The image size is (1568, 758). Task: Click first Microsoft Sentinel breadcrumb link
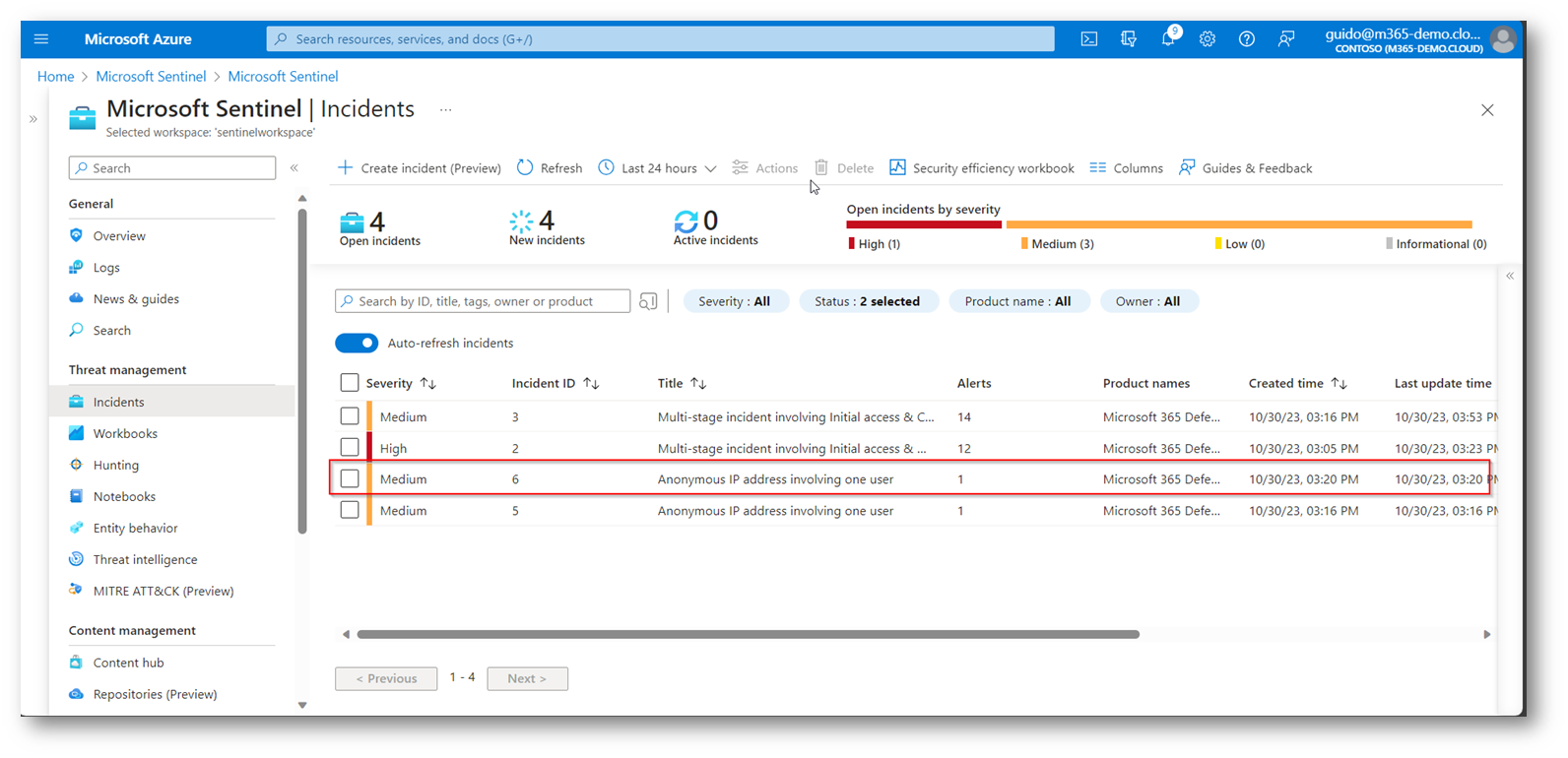pyautogui.click(x=151, y=77)
